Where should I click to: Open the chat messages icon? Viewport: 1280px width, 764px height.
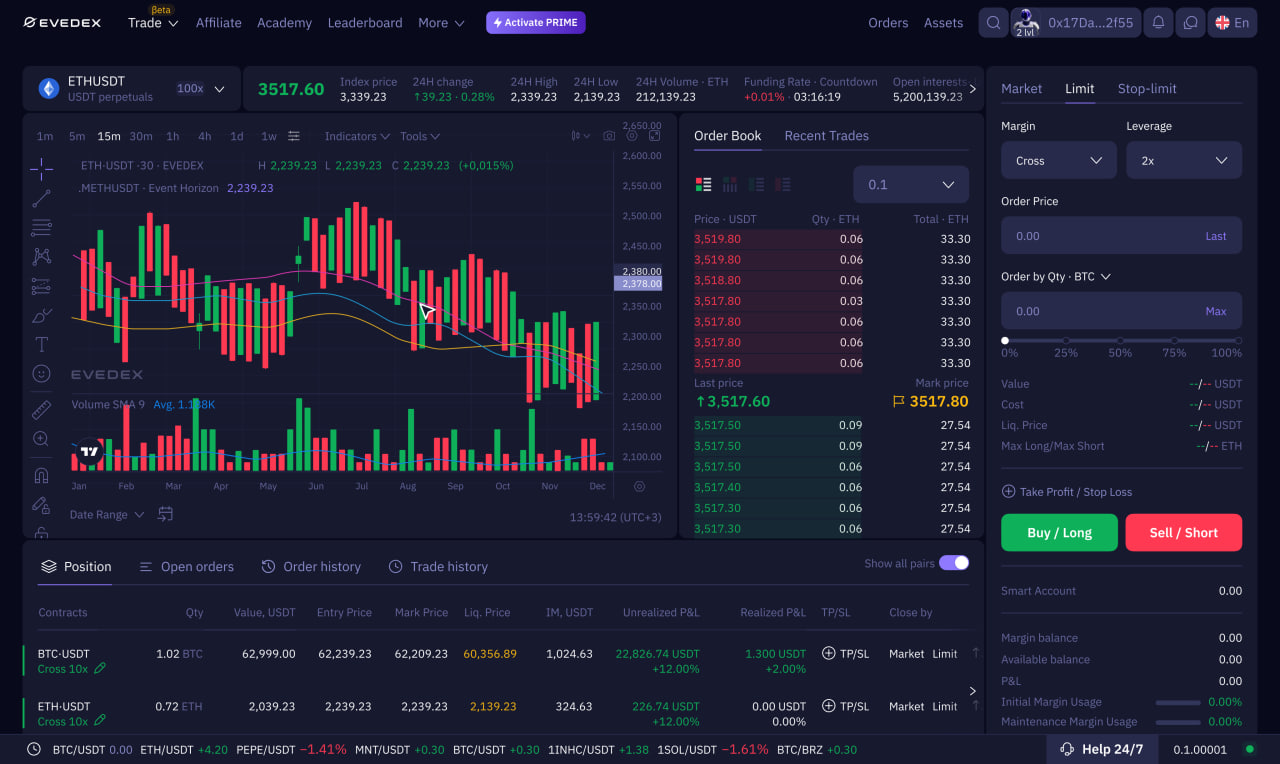1190,23
